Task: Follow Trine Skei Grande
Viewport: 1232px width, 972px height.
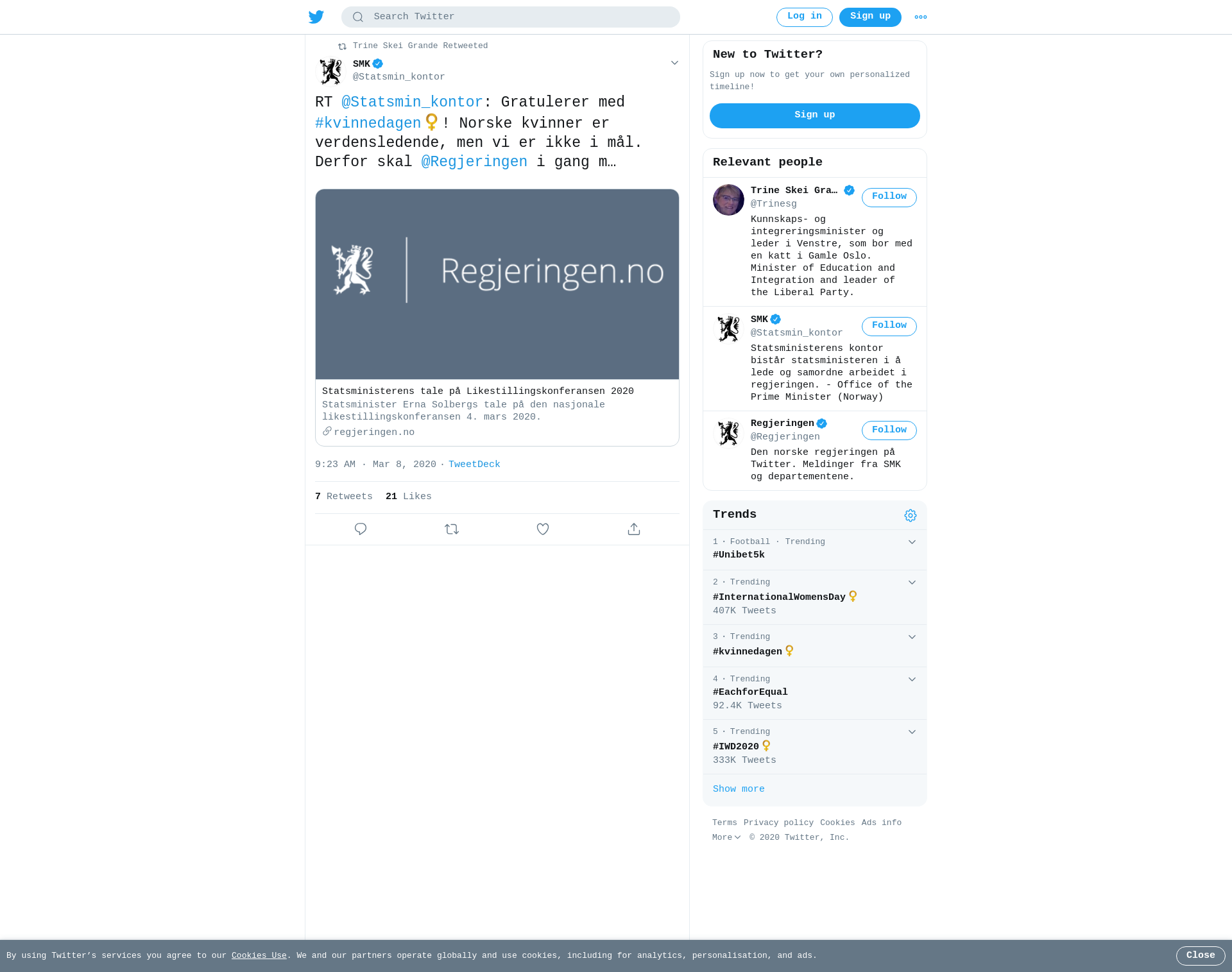Action: click(889, 198)
